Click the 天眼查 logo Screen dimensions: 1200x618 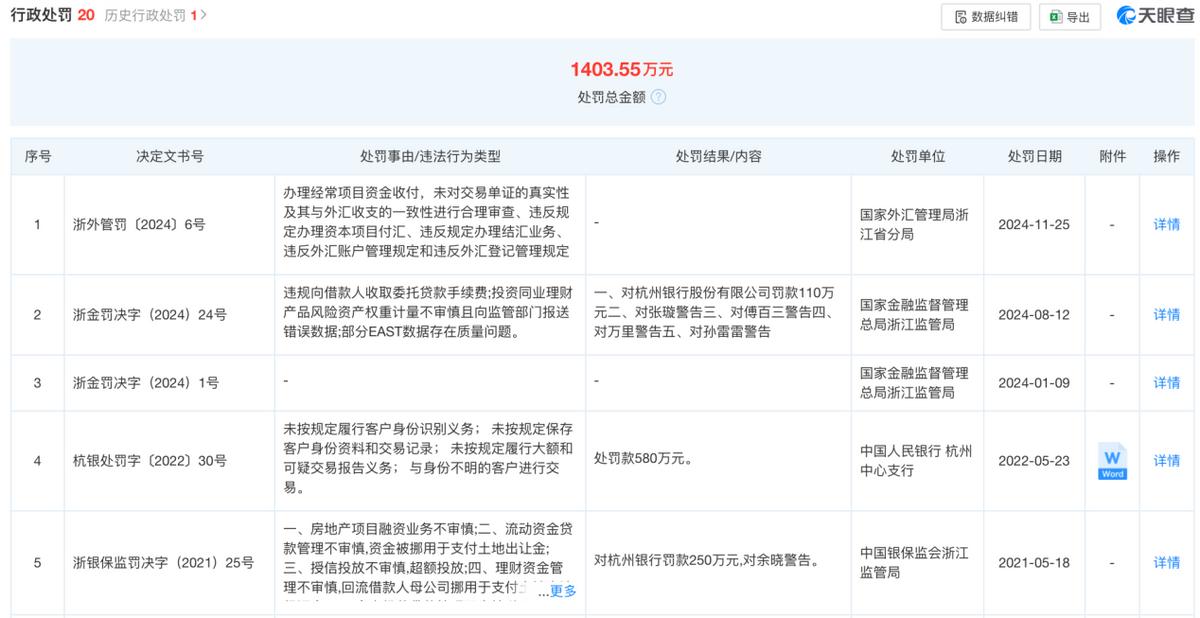coord(1155,16)
